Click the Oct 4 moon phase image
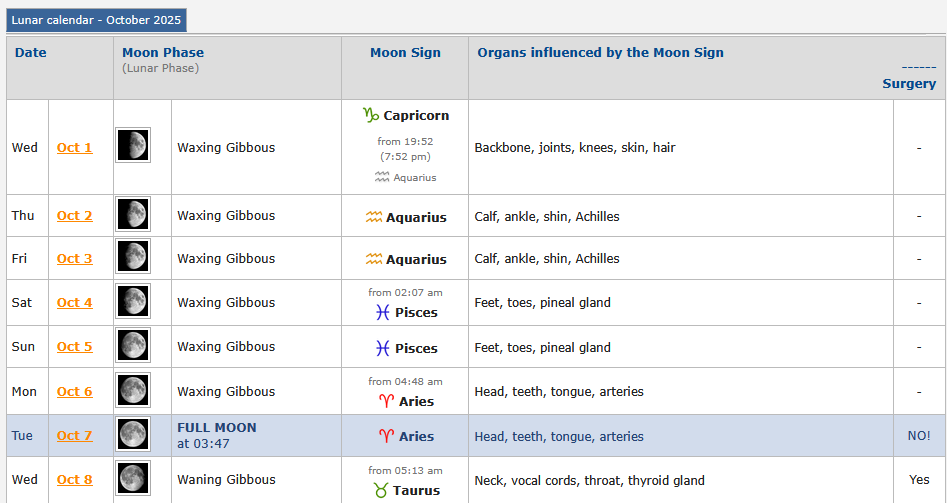947x503 pixels. click(x=133, y=302)
